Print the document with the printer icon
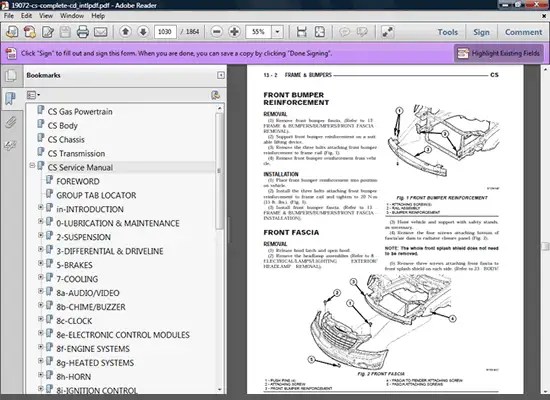Image resolution: width=550 pixels, height=400 pixels. click(x=83, y=32)
